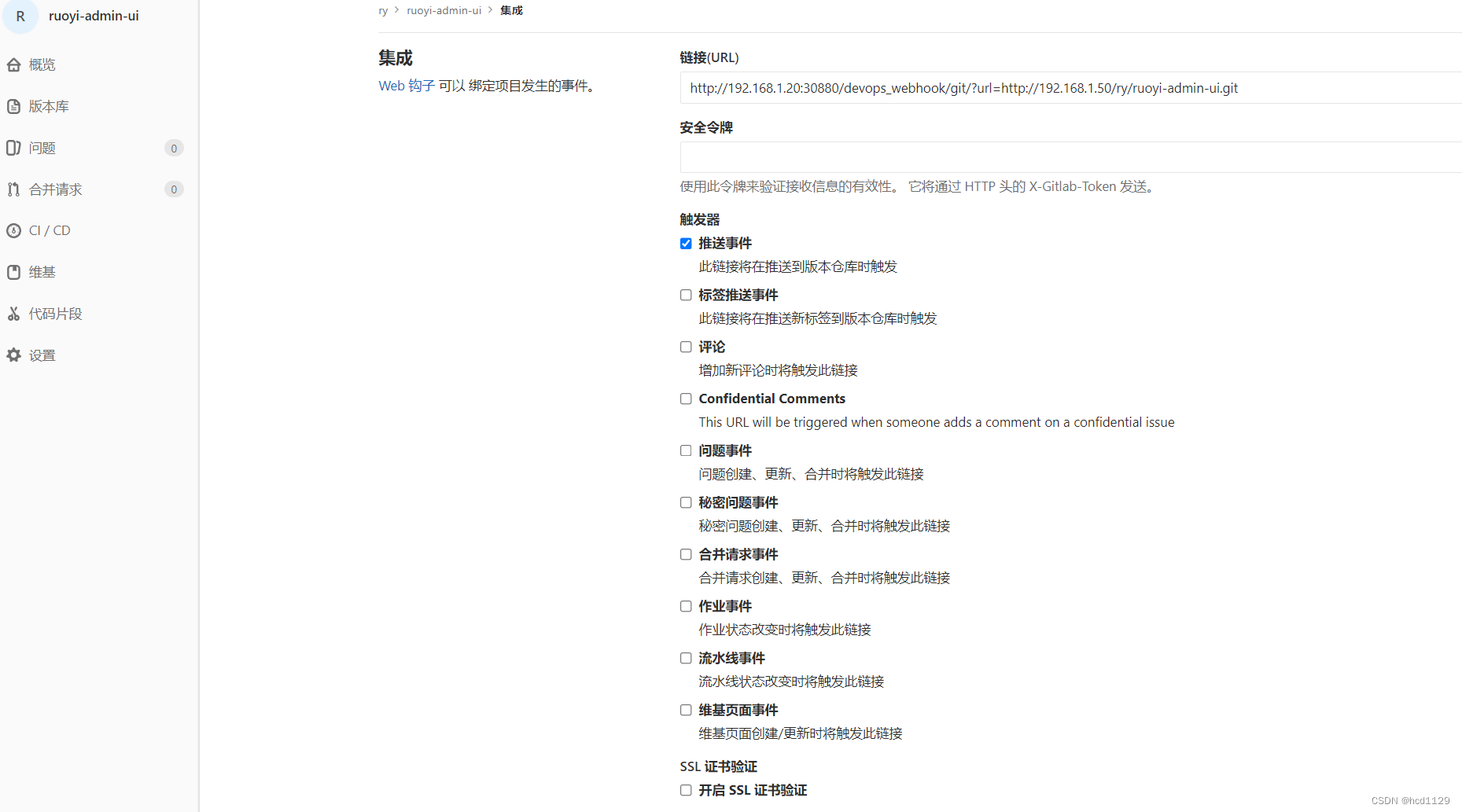Viewport: 1462px width, 812px height.
Task: Open the Web 钩子 help link
Action: [x=407, y=86]
